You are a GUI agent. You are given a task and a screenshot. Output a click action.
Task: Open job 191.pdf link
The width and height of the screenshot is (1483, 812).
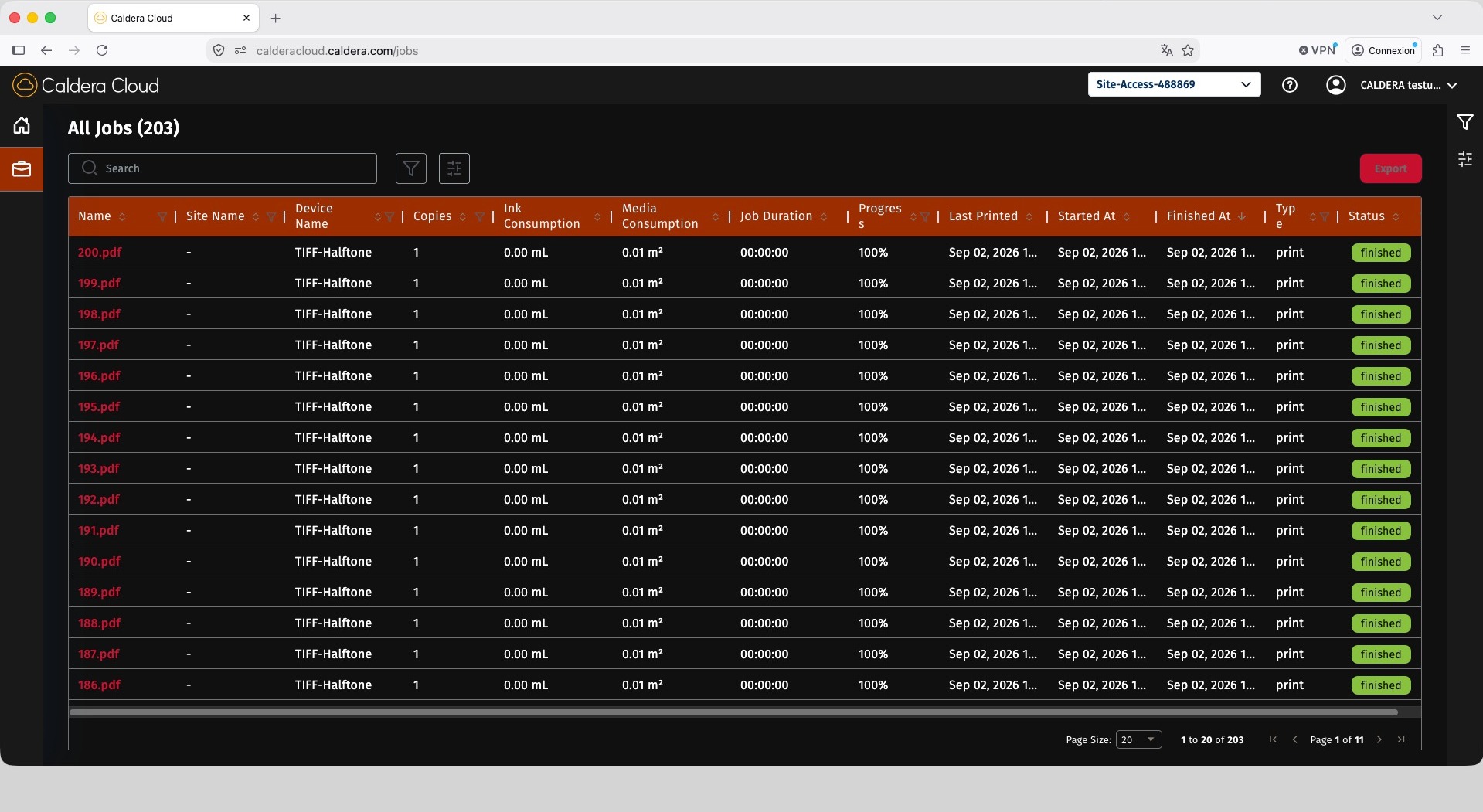(x=98, y=531)
